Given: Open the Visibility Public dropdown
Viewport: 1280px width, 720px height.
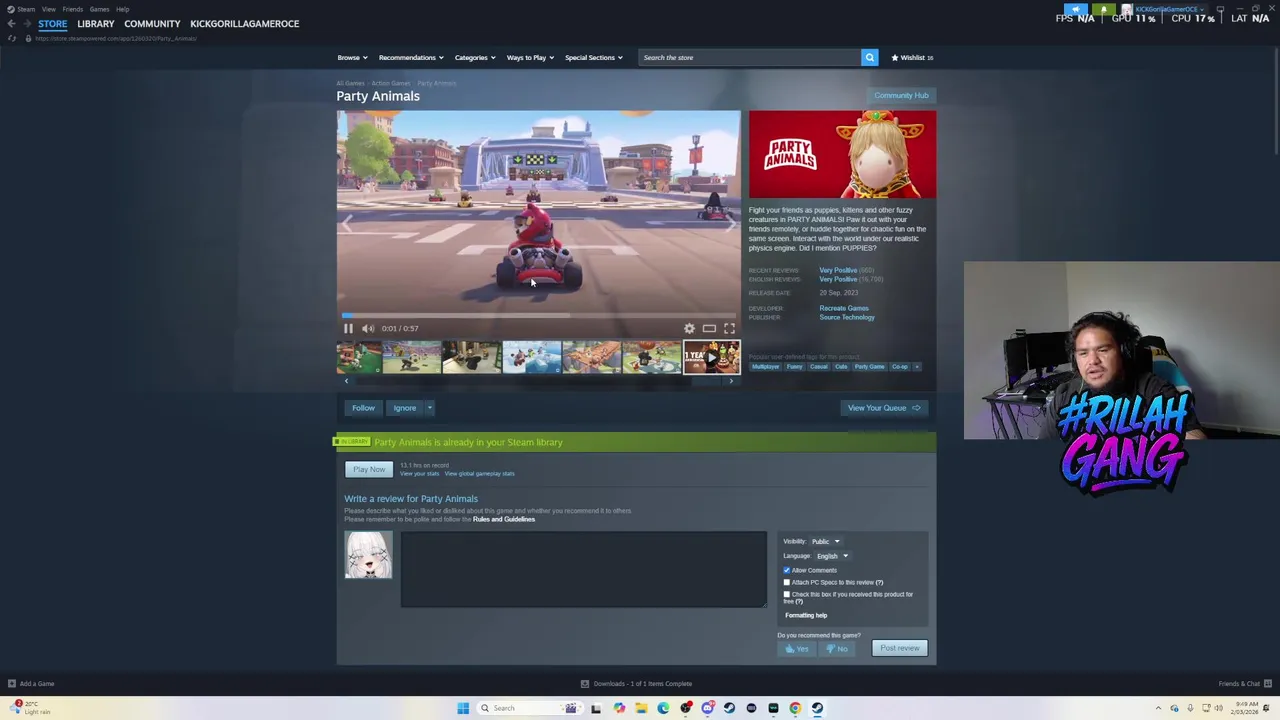Looking at the screenshot, I should [825, 542].
